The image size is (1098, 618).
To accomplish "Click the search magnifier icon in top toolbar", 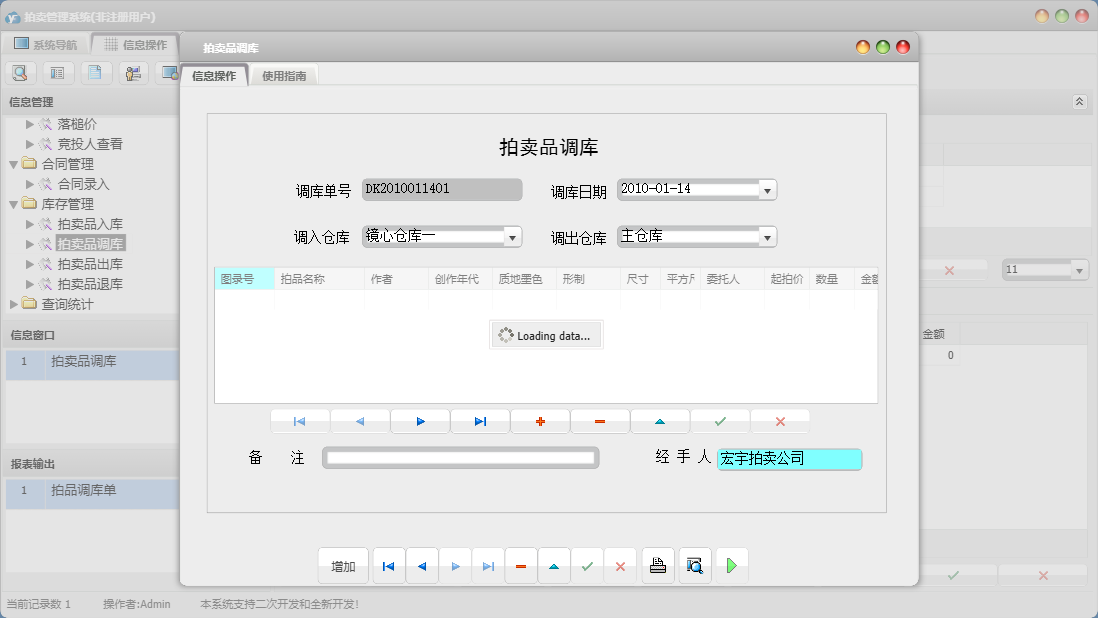I will pyautogui.click(x=20, y=72).
